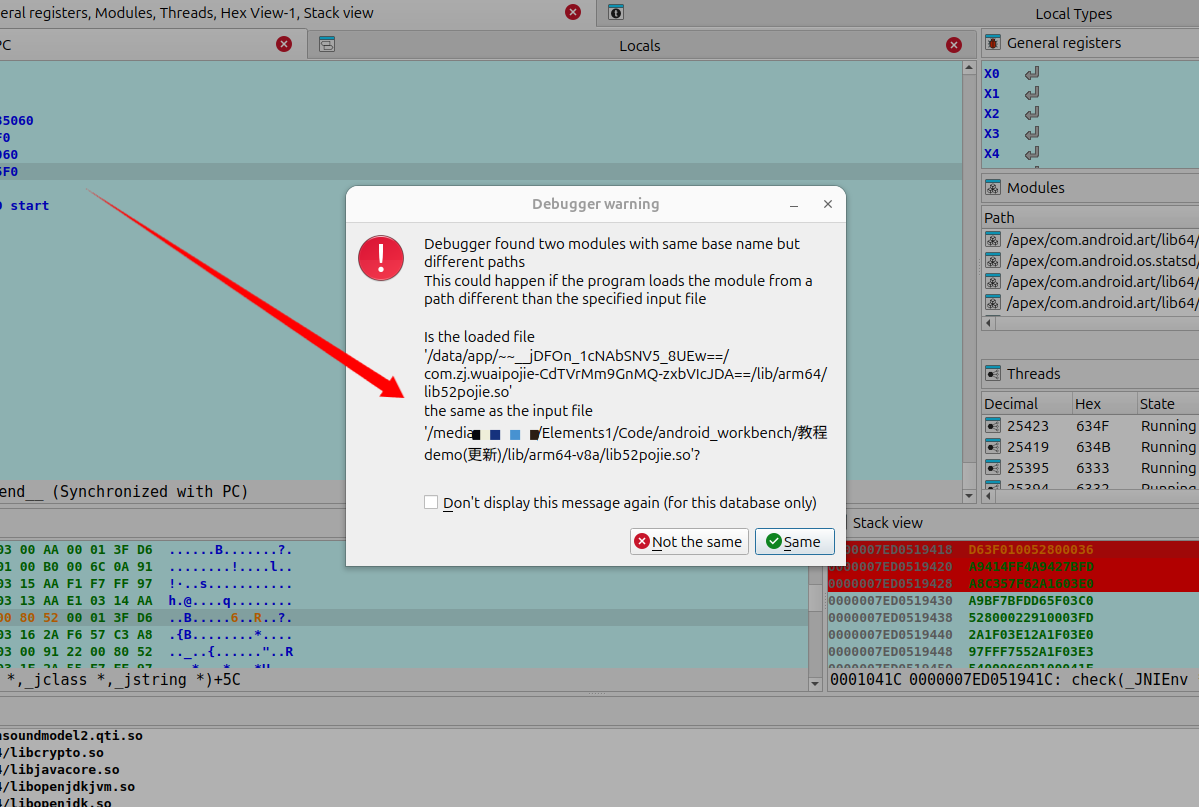1199x807 pixels.
Task: Click scroll down arrow in Hex view
Action: tap(814, 683)
